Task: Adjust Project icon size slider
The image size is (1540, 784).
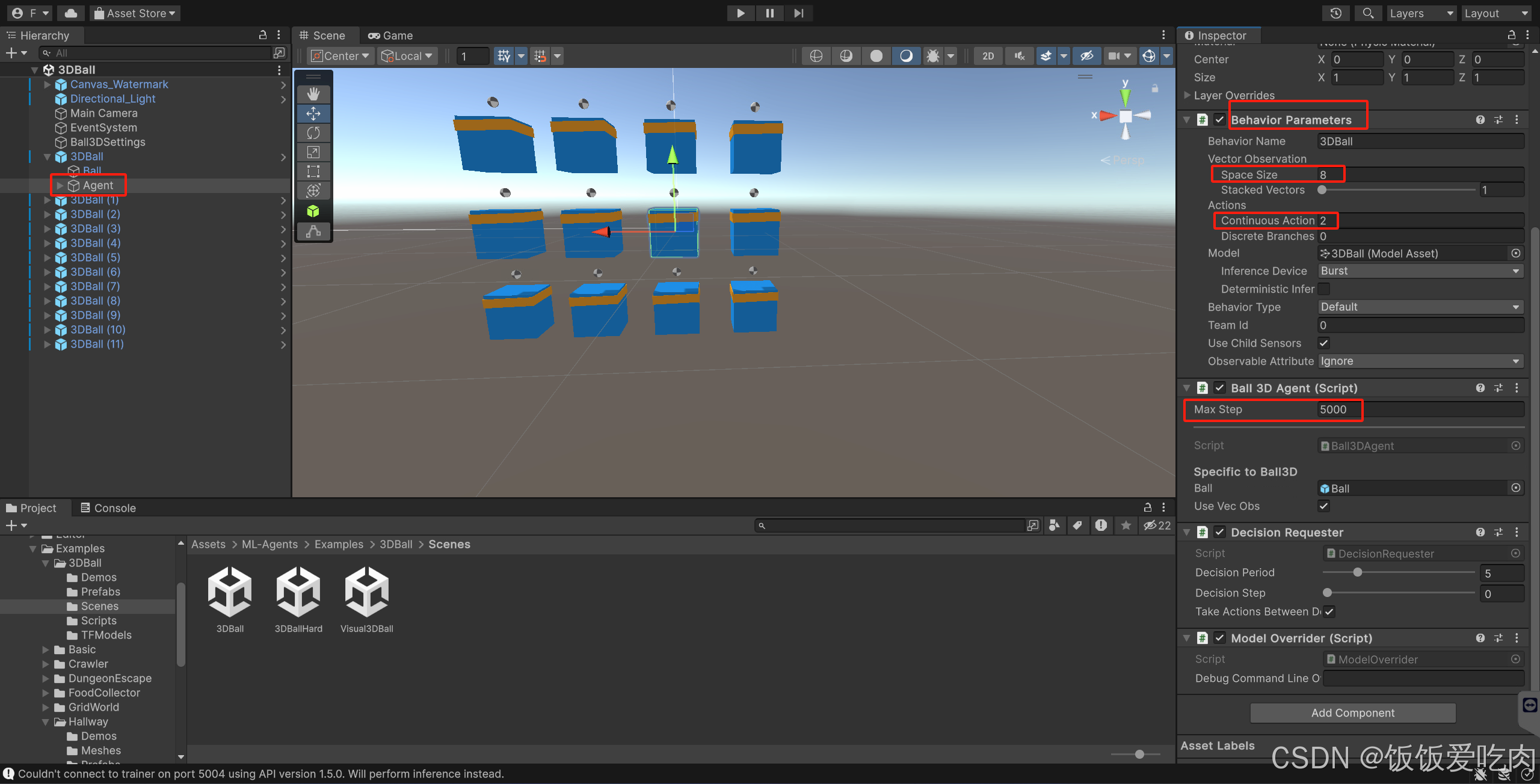Action: coord(1136,754)
